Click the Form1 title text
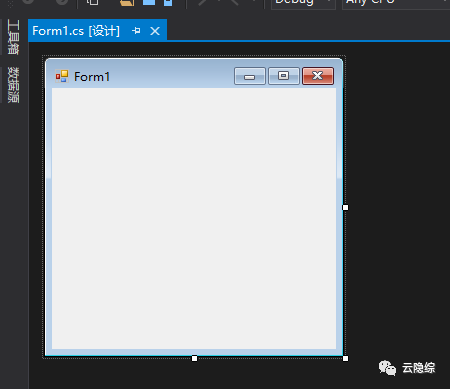The image size is (450, 389). pyautogui.click(x=92, y=77)
